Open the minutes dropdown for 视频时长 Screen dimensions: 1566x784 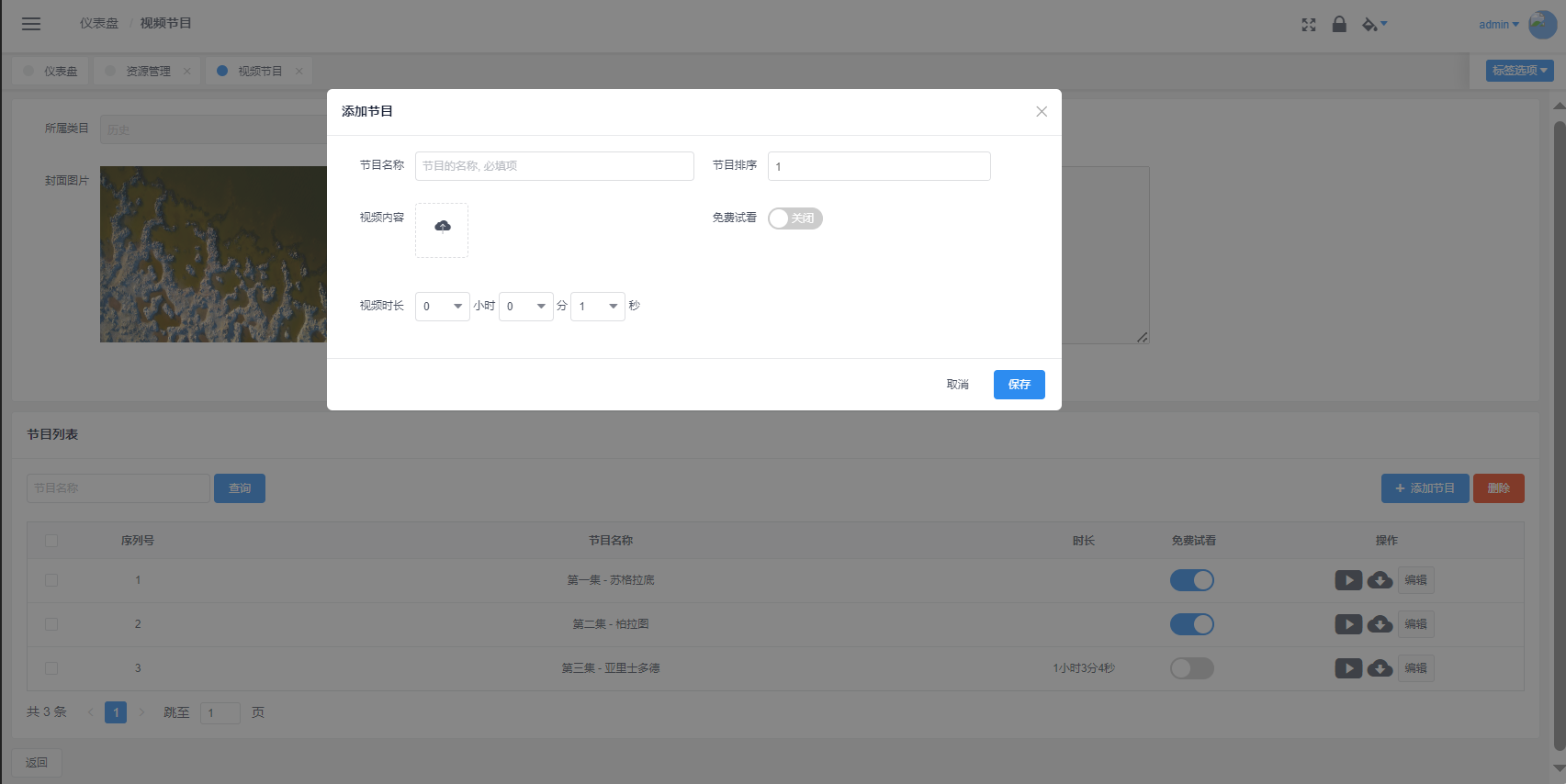(x=526, y=307)
